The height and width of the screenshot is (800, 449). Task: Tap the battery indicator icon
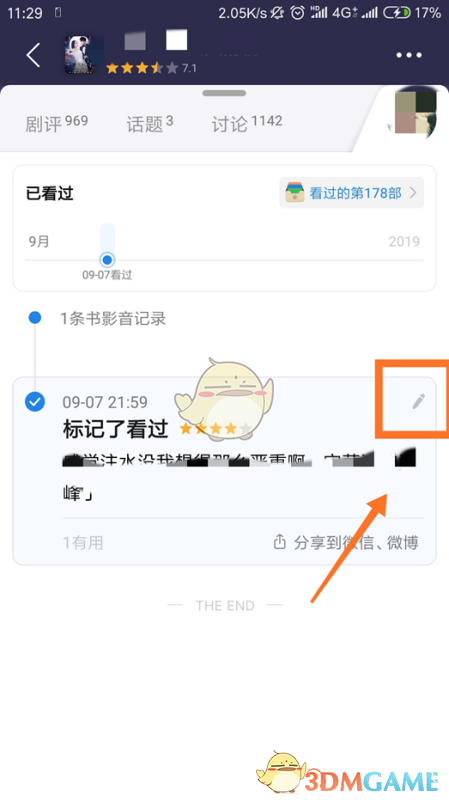pyautogui.click(x=397, y=13)
